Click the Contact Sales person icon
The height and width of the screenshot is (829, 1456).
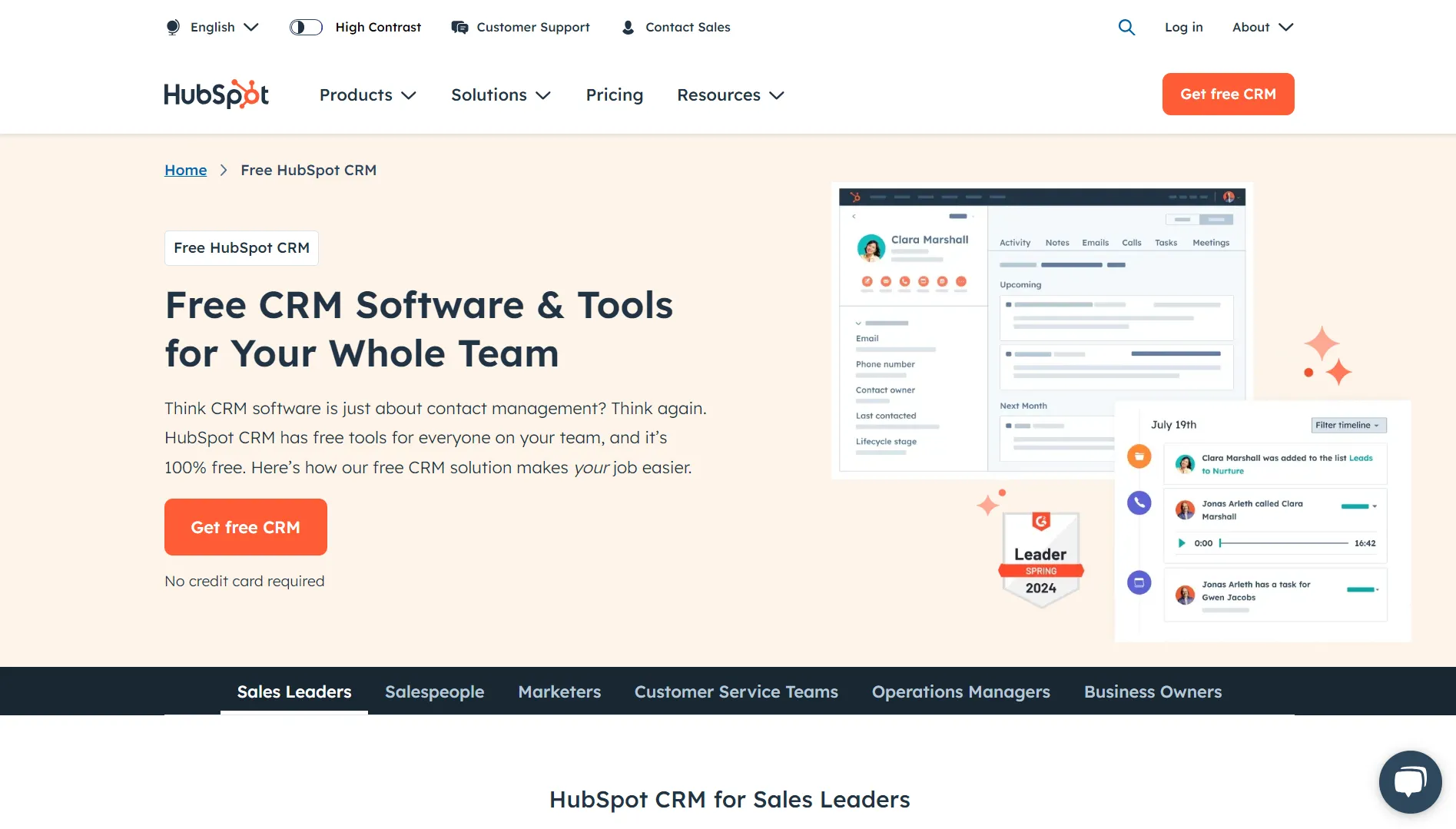coord(628,27)
